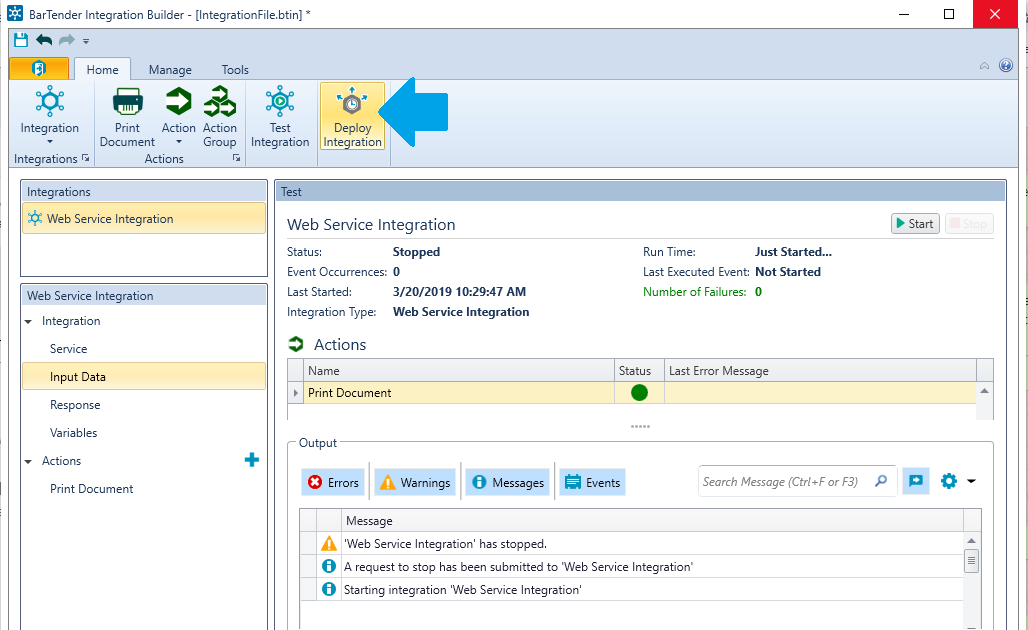Viewport: 1028px width, 630px height.
Task: Click the Last Error Message column header
Action: coord(820,370)
